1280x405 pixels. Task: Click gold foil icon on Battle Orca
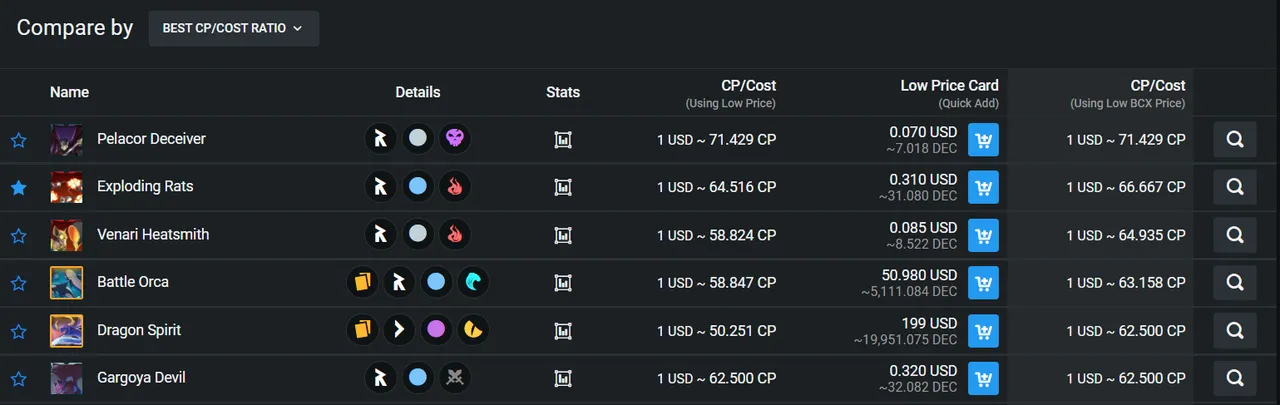[362, 282]
